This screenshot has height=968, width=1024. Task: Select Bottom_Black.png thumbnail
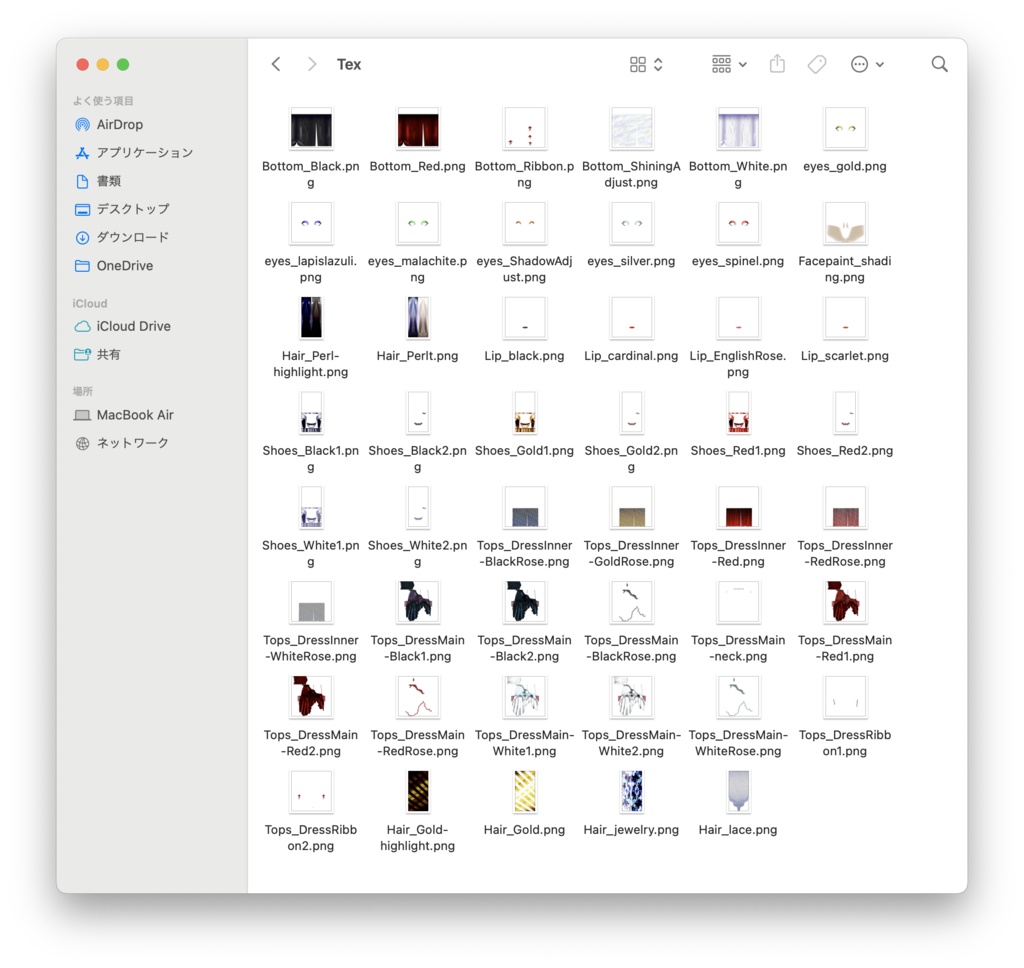coord(311,129)
